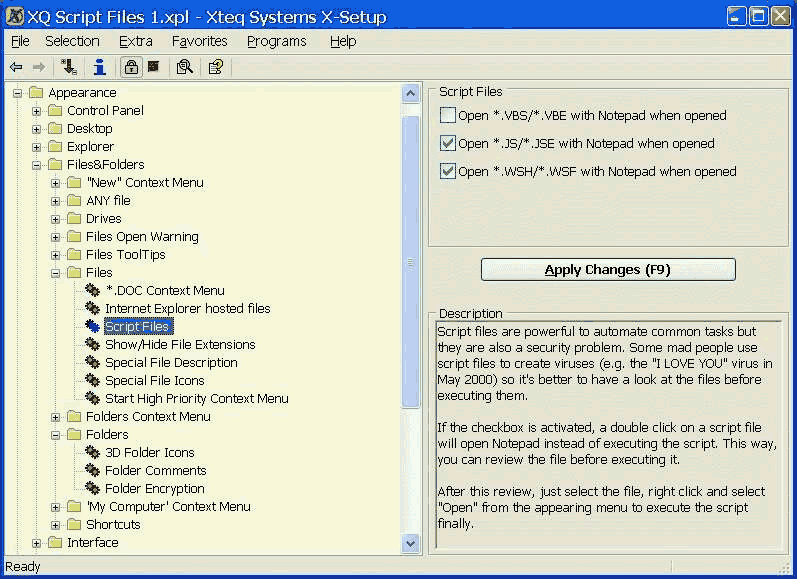Image resolution: width=797 pixels, height=579 pixels.
Task: Click the question mark help toolbar icon
Action: tap(215, 67)
